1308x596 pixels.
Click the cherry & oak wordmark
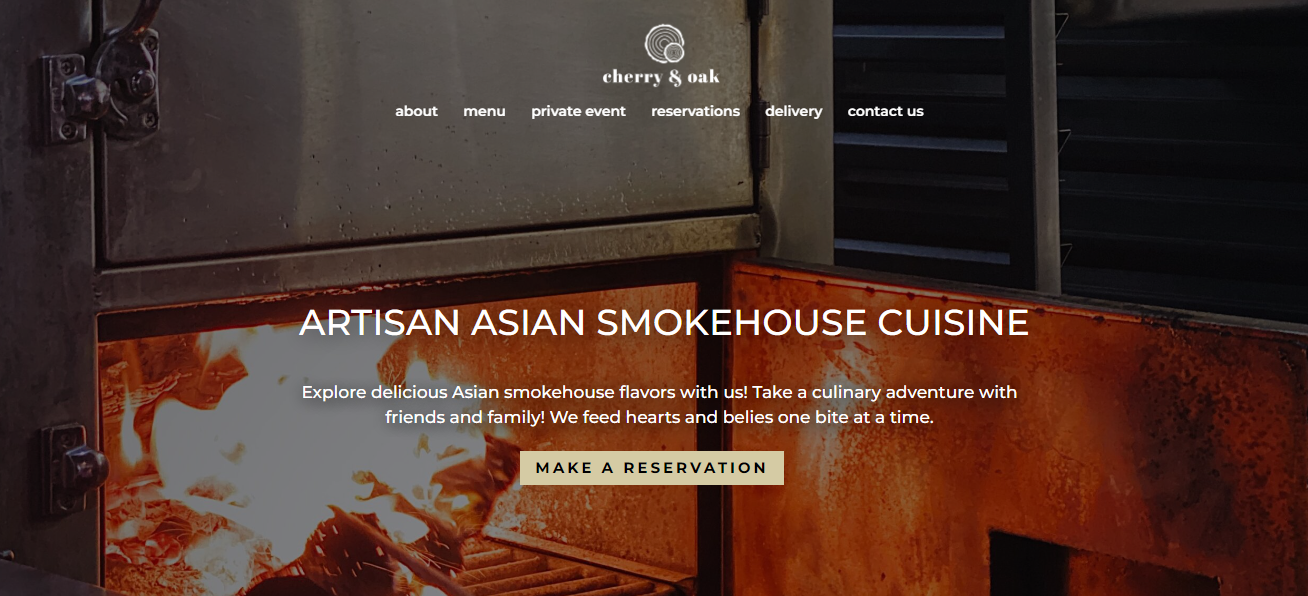point(661,77)
